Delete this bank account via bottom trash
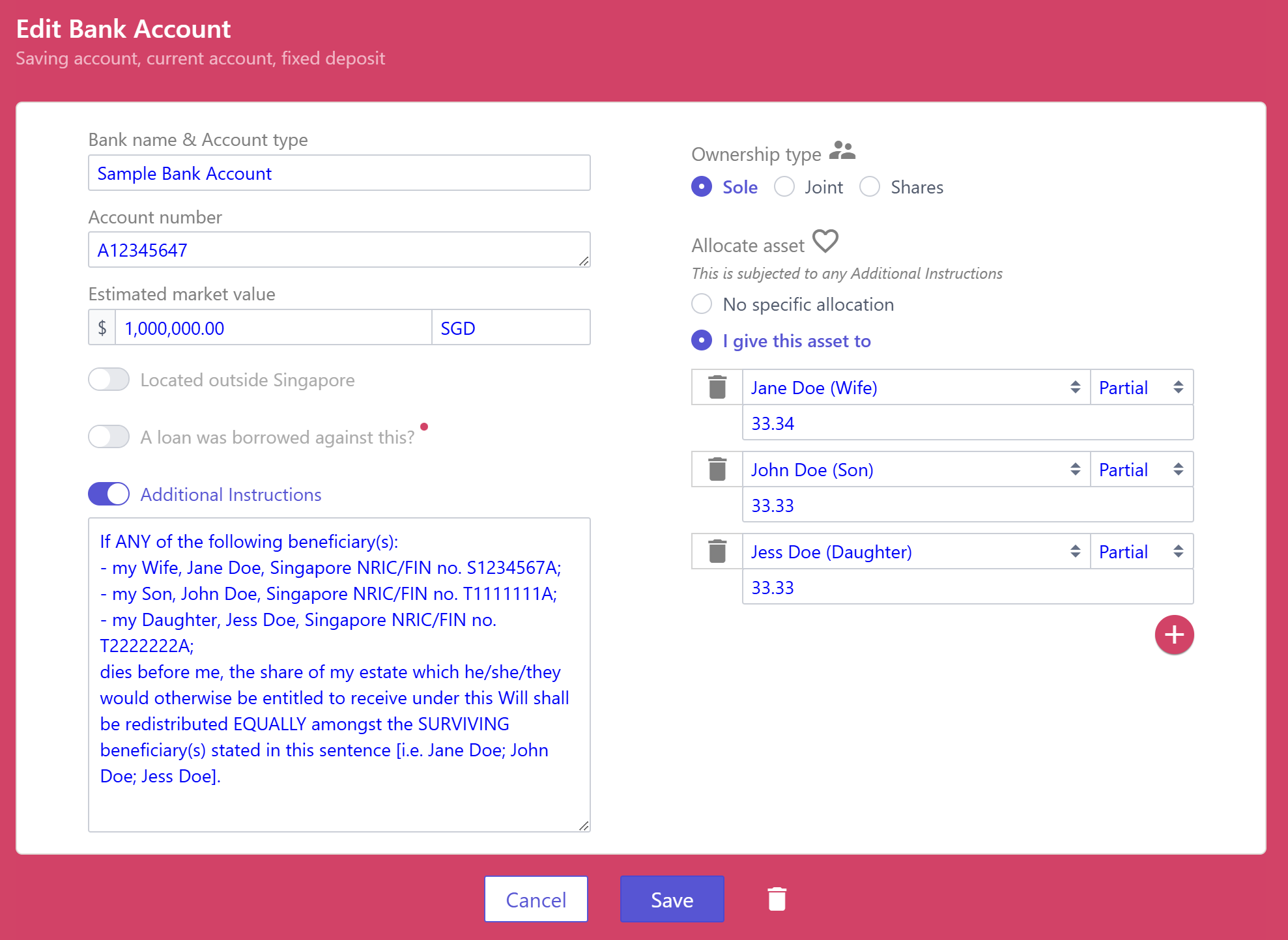This screenshot has height=940, width=1288. pyautogui.click(x=777, y=899)
